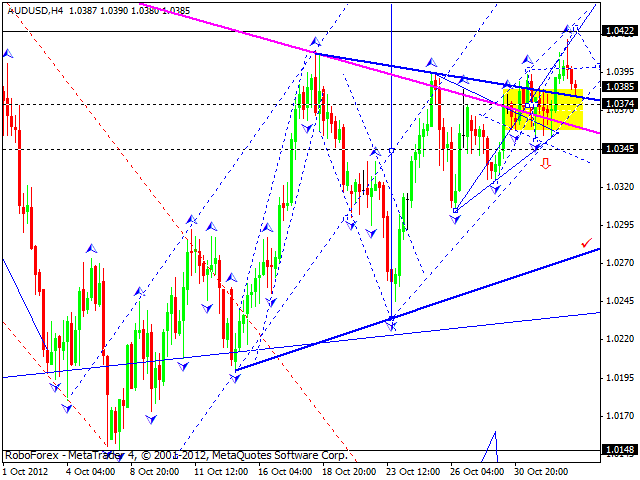Click the 1.0385 current price label

[x=620, y=87]
